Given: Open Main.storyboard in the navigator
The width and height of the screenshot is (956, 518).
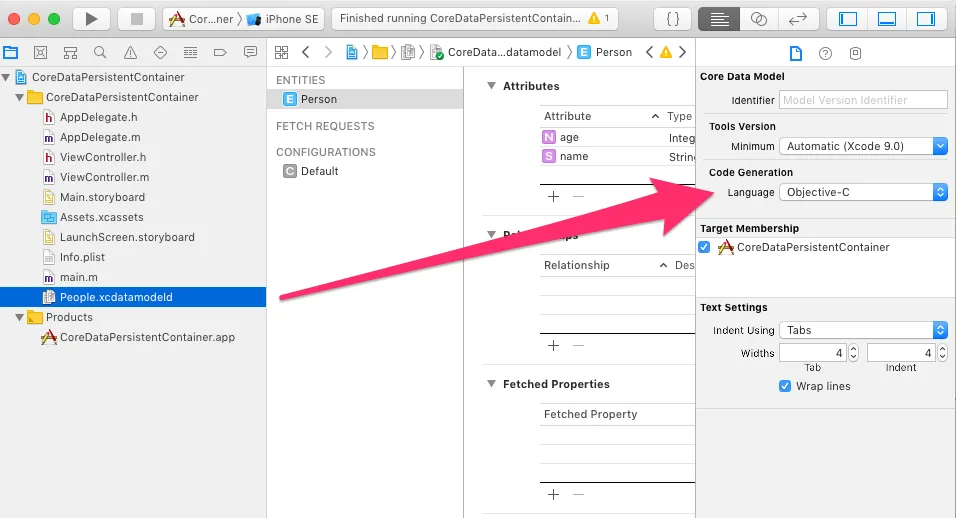Looking at the screenshot, I should [x=102, y=197].
